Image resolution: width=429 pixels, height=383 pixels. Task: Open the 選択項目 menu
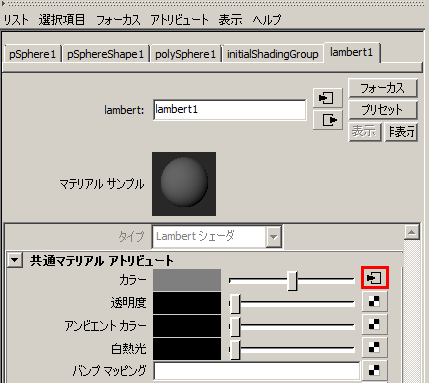pyautogui.click(x=62, y=20)
